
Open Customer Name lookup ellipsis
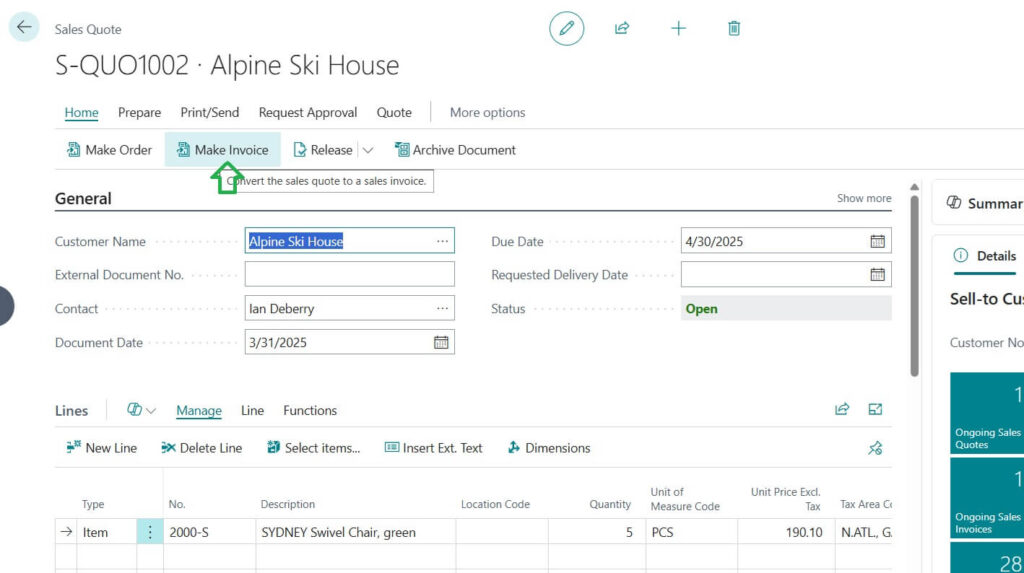(443, 241)
